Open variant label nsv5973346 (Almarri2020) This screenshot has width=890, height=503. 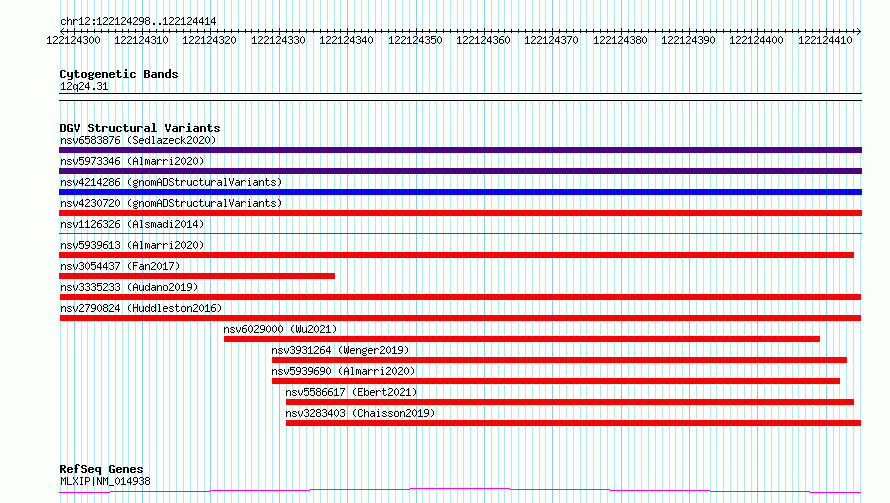132,161
